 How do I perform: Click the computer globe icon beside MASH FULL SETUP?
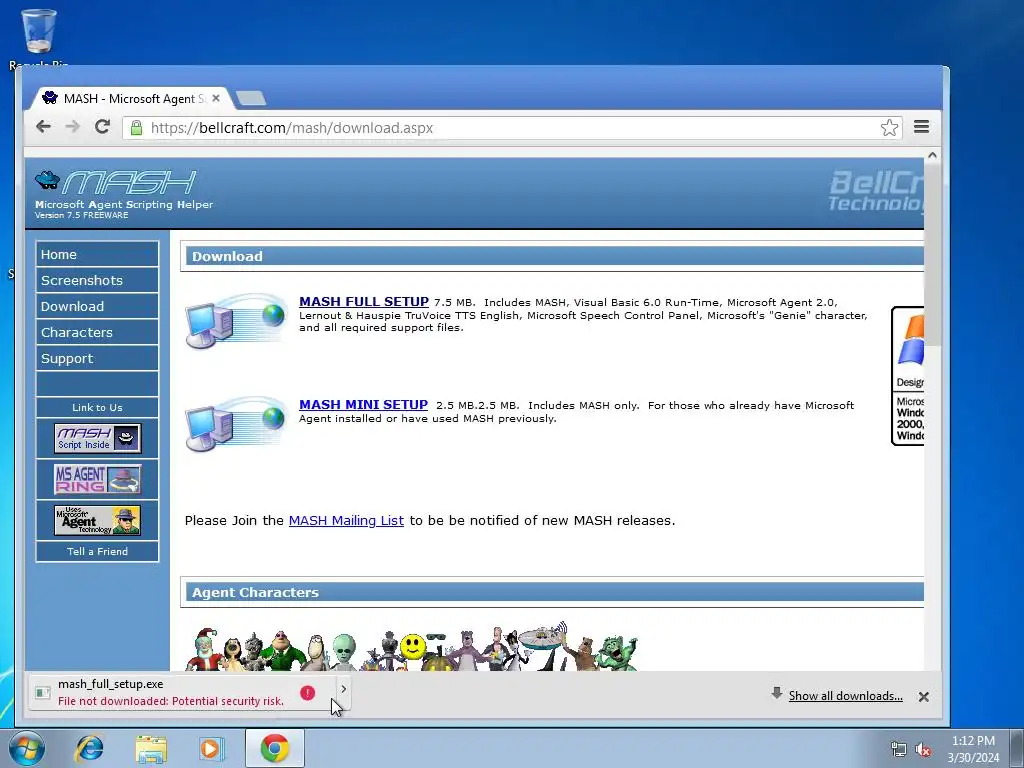(x=236, y=320)
